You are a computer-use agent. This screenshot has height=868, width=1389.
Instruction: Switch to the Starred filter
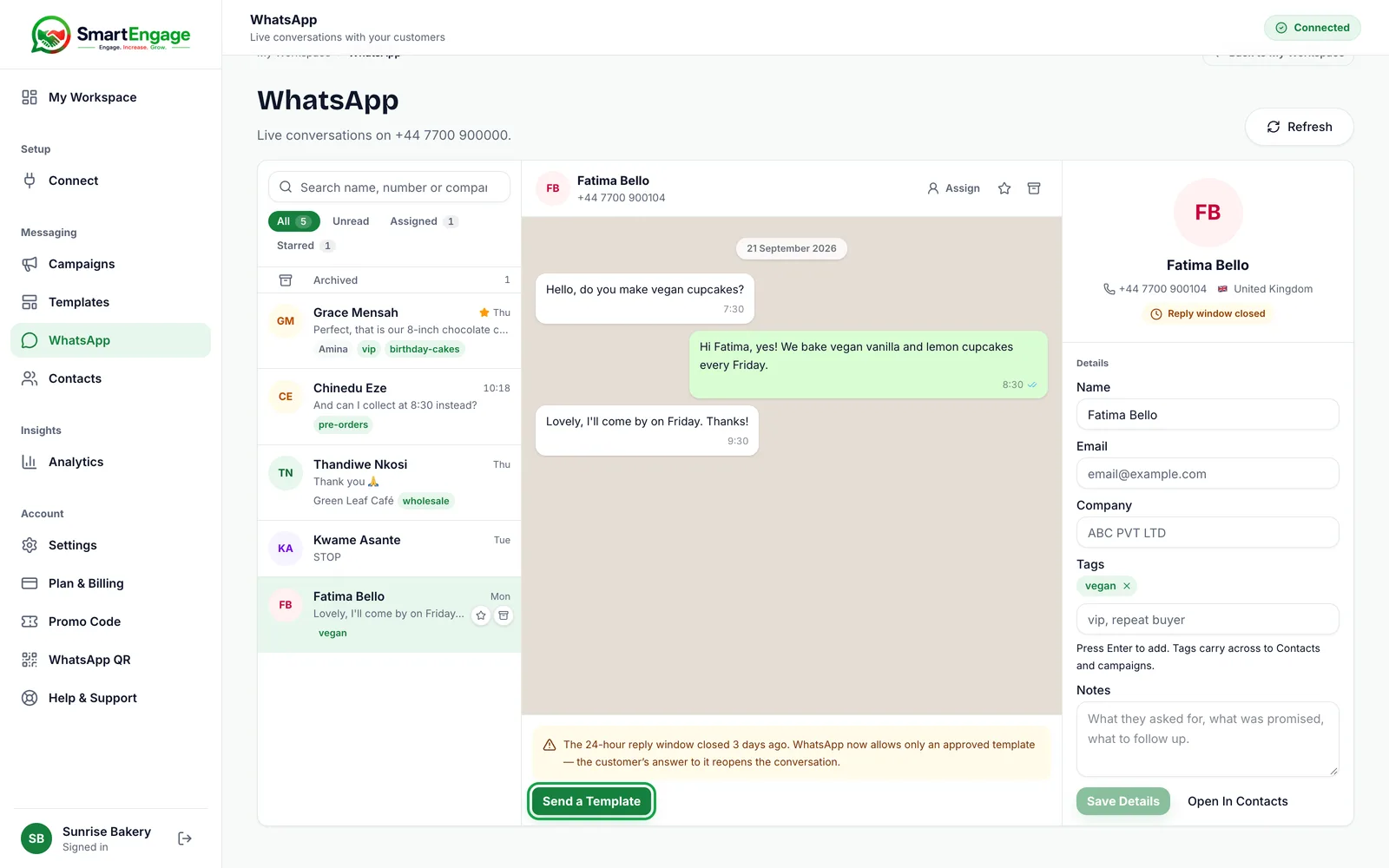click(x=306, y=246)
